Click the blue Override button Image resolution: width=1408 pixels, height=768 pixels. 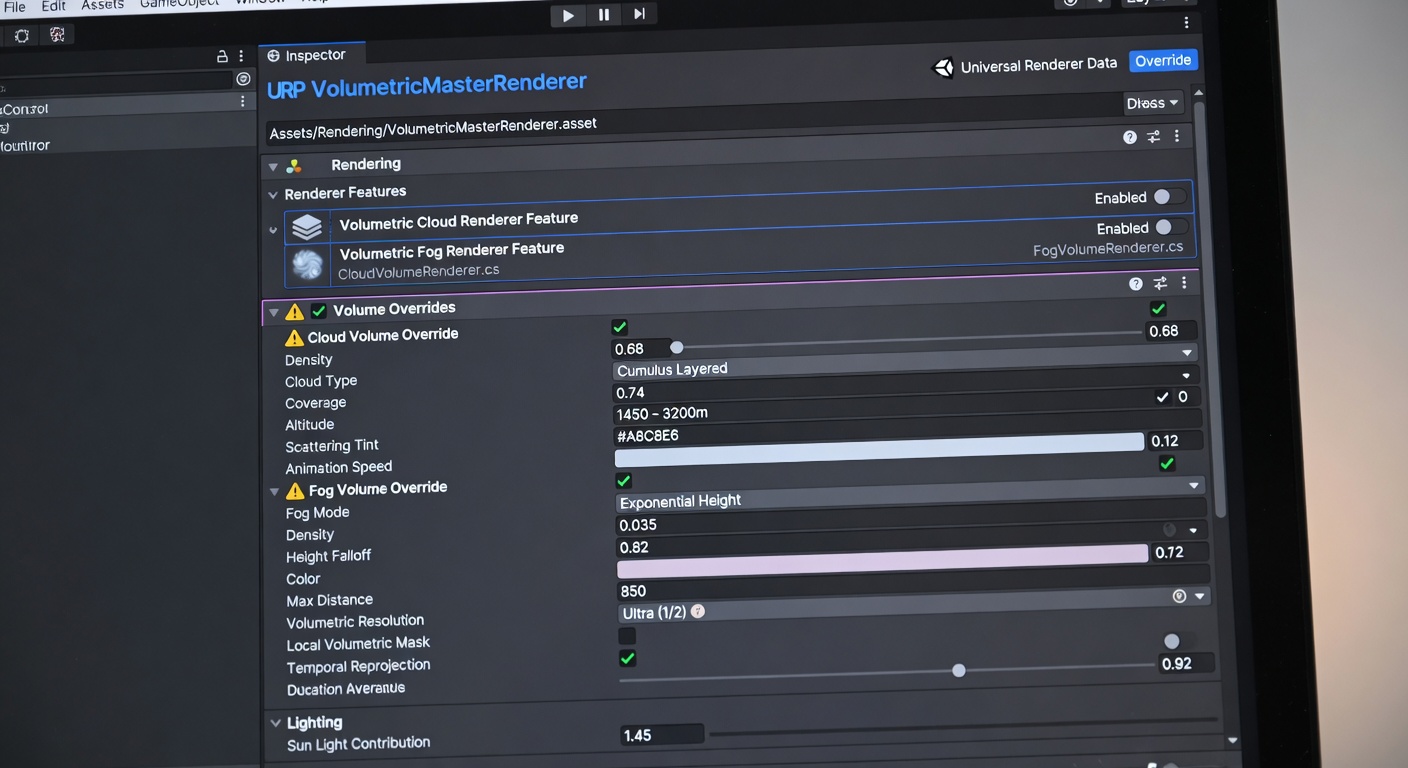(1163, 61)
